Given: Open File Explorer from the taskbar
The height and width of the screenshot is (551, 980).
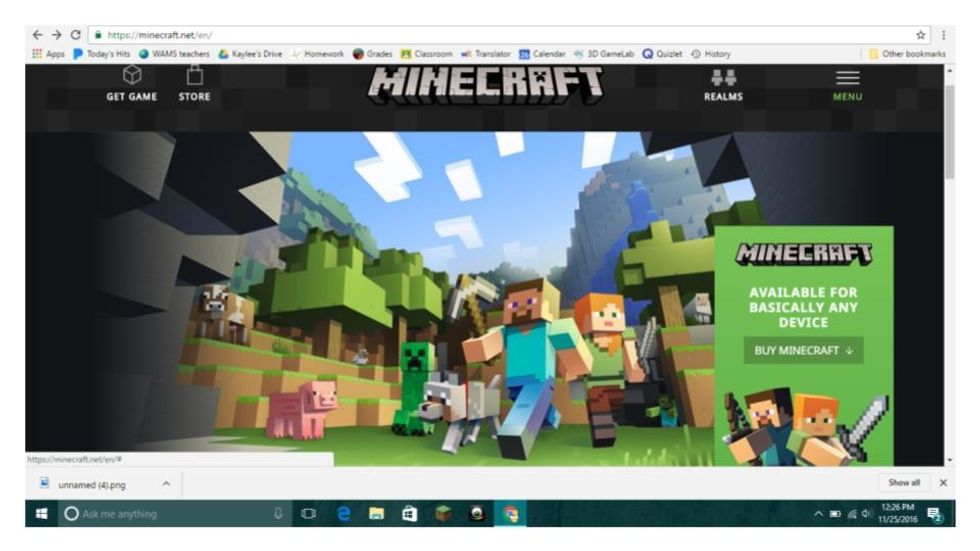Looking at the screenshot, I should pyautogui.click(x=376, y=514).
